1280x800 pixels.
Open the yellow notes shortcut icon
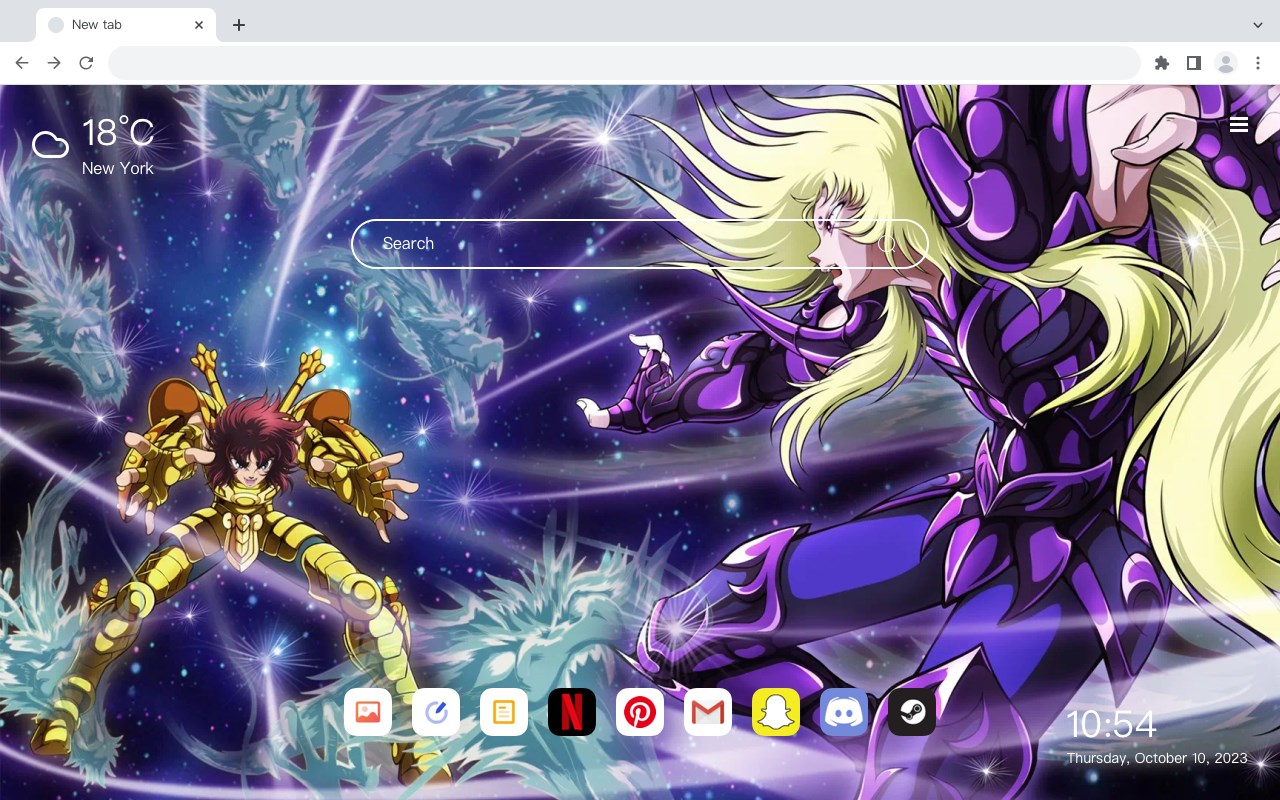pos(504,712)
